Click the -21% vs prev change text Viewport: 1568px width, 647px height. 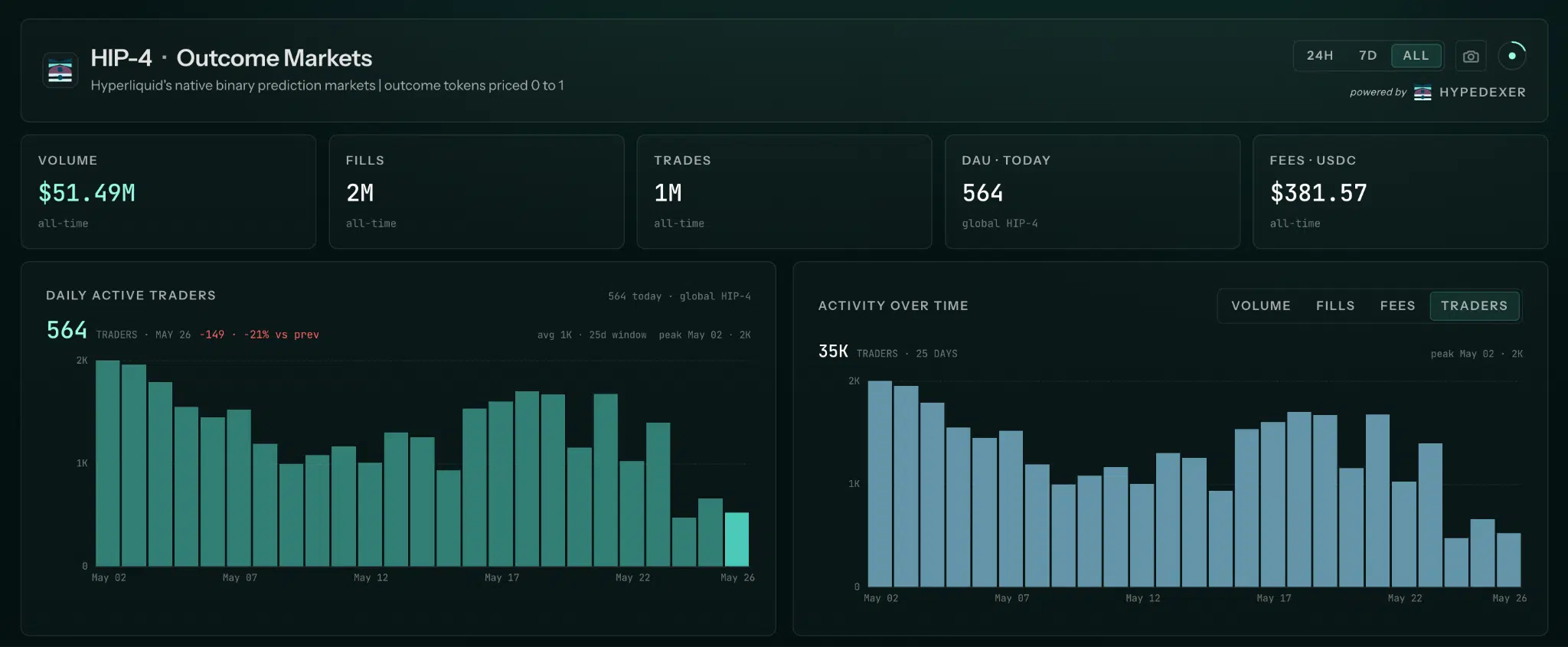point(281,335)
